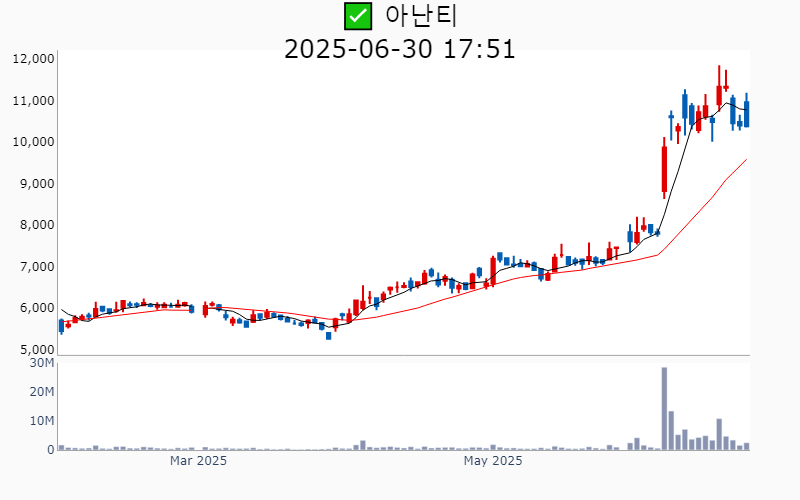Click the 아난티 chart title
Viewport: 800px width, 500px height.
coord(421,16)
